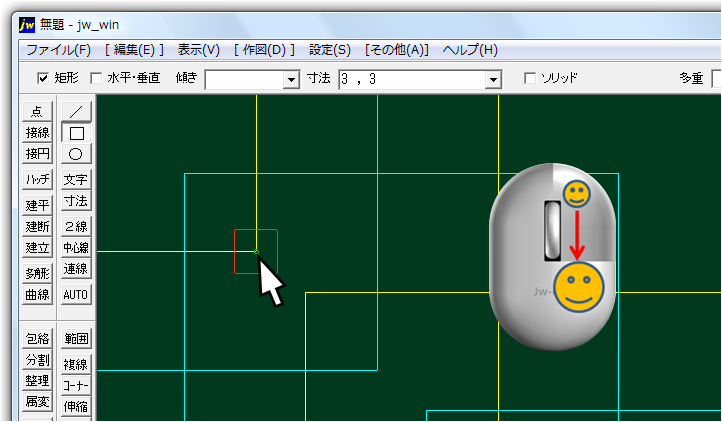Select the line drawing tool icon
Viewport: 722px width, 422px height.
[76, 111]
